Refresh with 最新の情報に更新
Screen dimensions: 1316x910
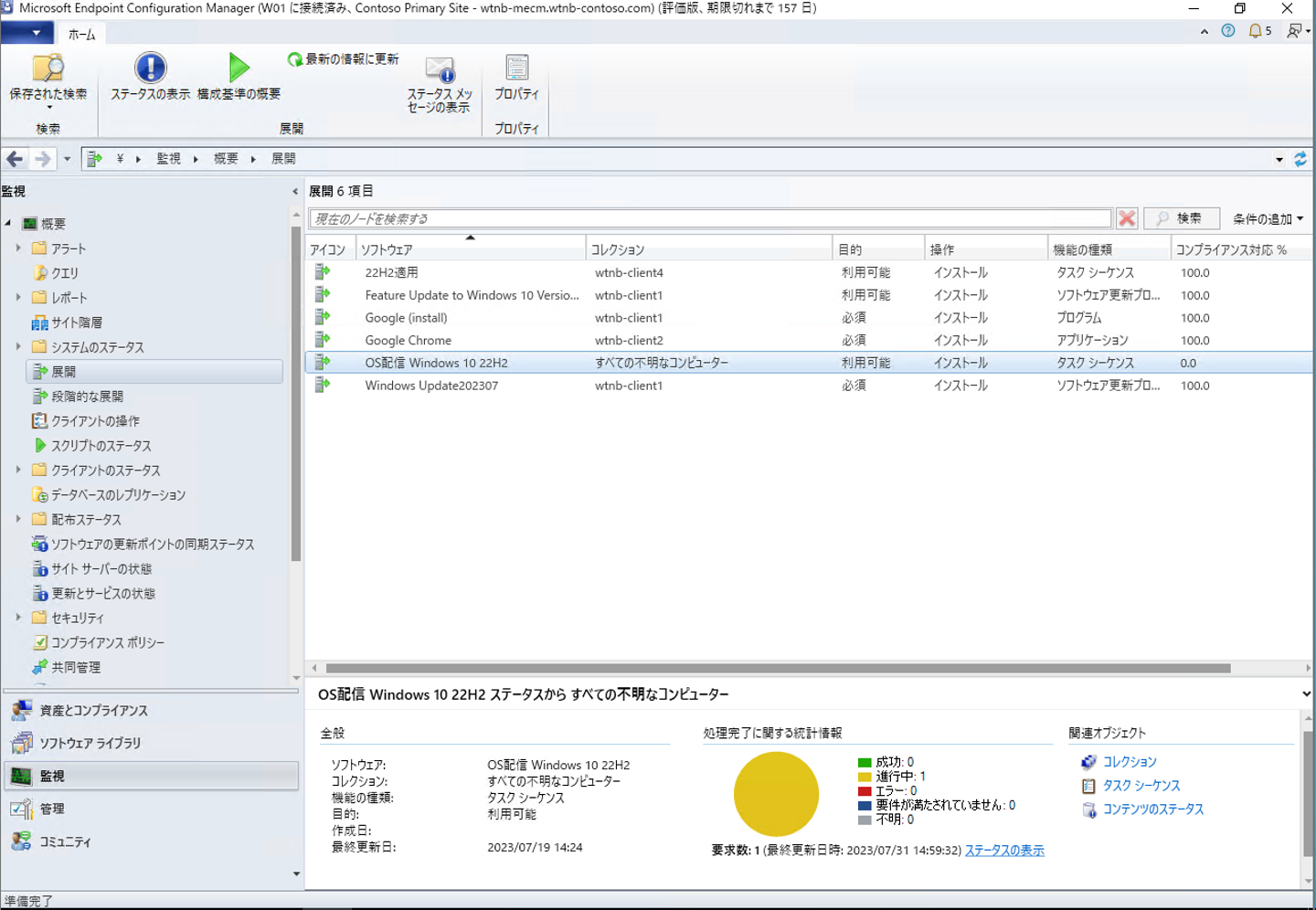coord(344,59)
